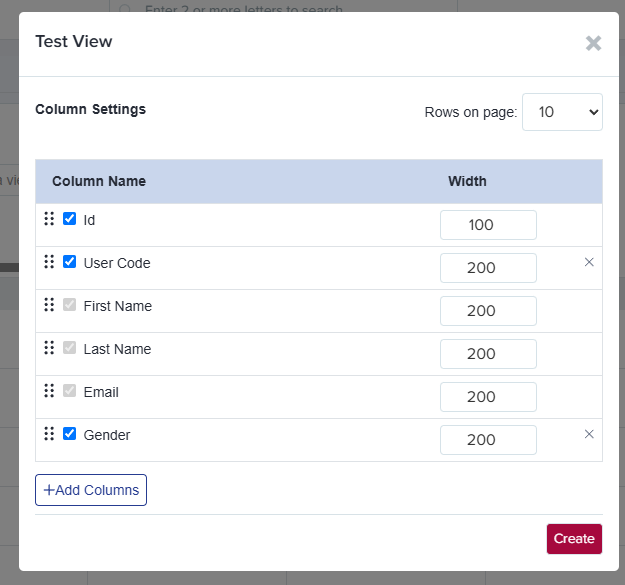The image size is (625, 585).
Task: Edit the Gender width field
Action: 488,440
